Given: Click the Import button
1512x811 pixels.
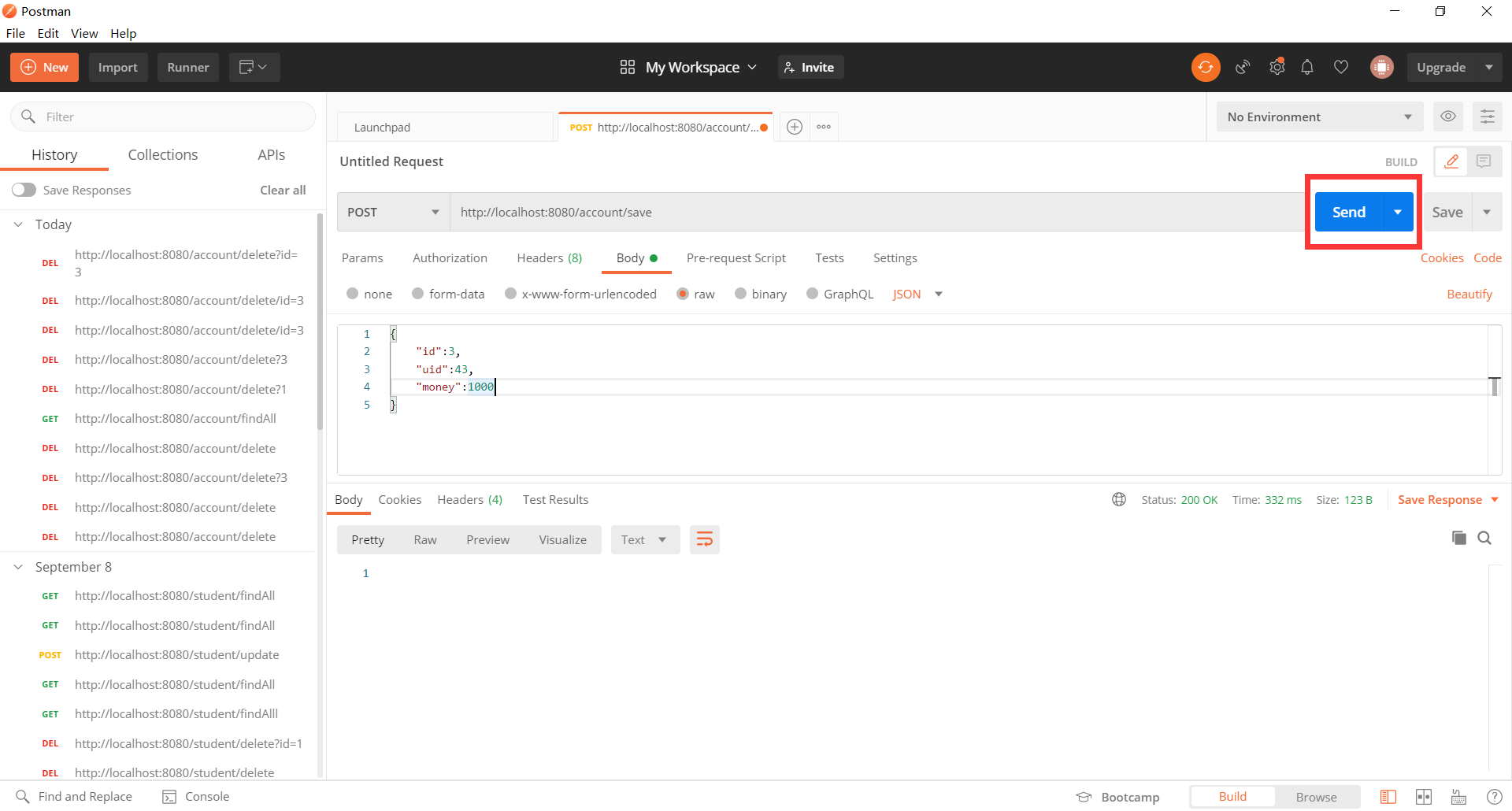Looking at the screenshot, I should [118, 68].
